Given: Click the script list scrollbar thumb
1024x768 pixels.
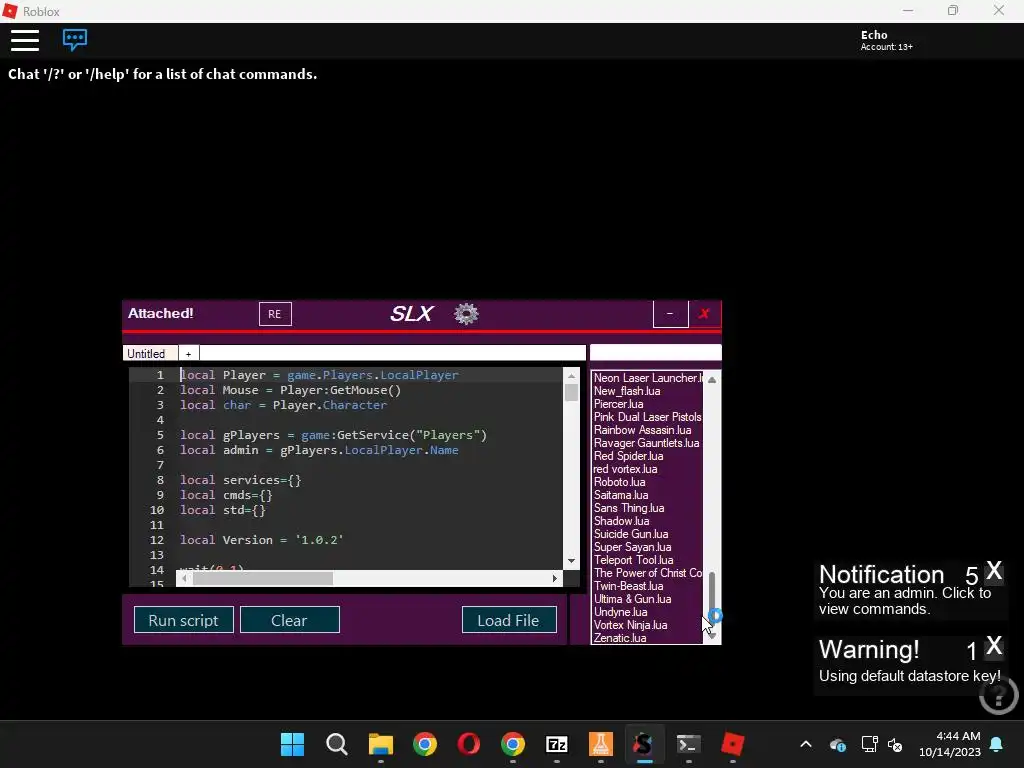Looking at the screenshot, I should (x=712, y=596).
